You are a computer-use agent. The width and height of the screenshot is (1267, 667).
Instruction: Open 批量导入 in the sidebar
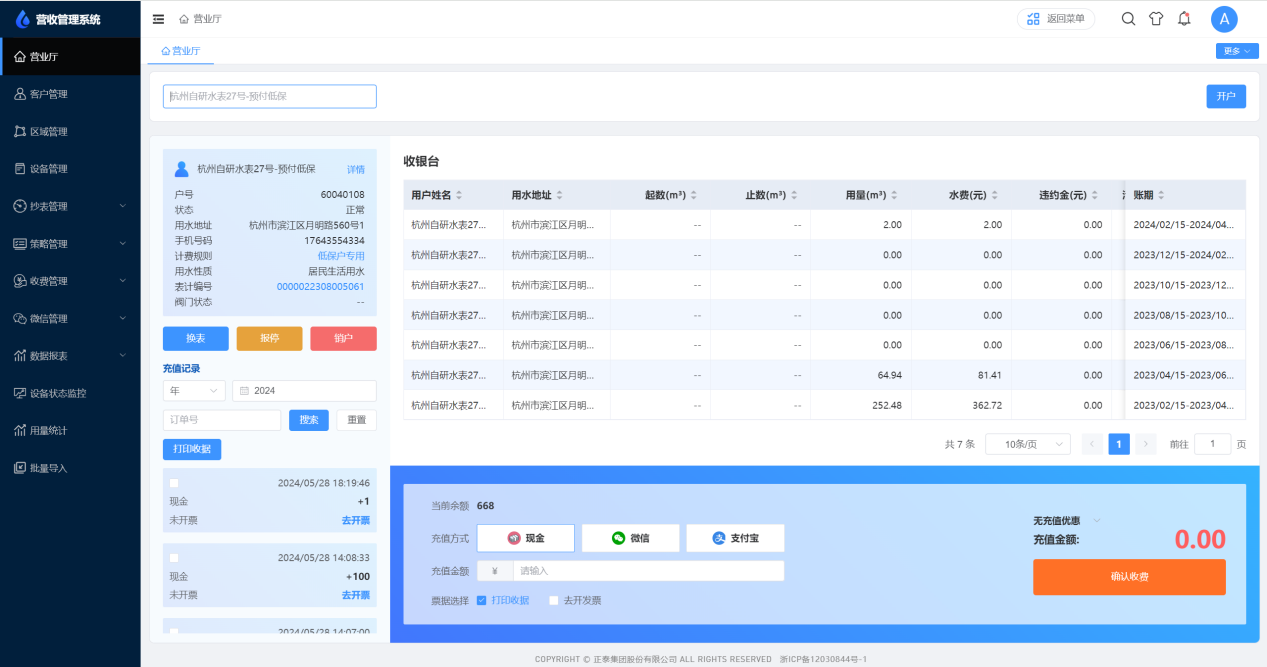coord(70,468)
